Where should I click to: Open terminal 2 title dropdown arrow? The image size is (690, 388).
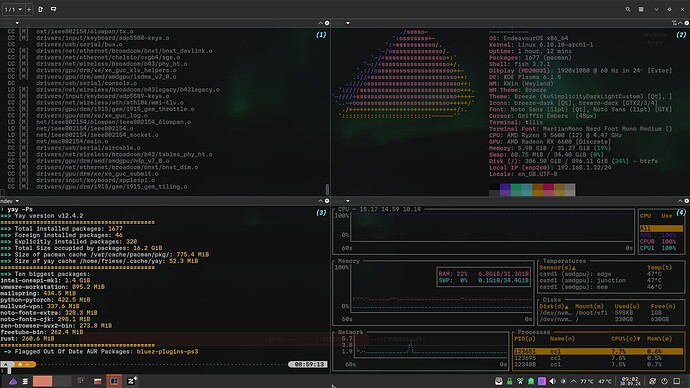pyautogui.click(x=348, y=23)
